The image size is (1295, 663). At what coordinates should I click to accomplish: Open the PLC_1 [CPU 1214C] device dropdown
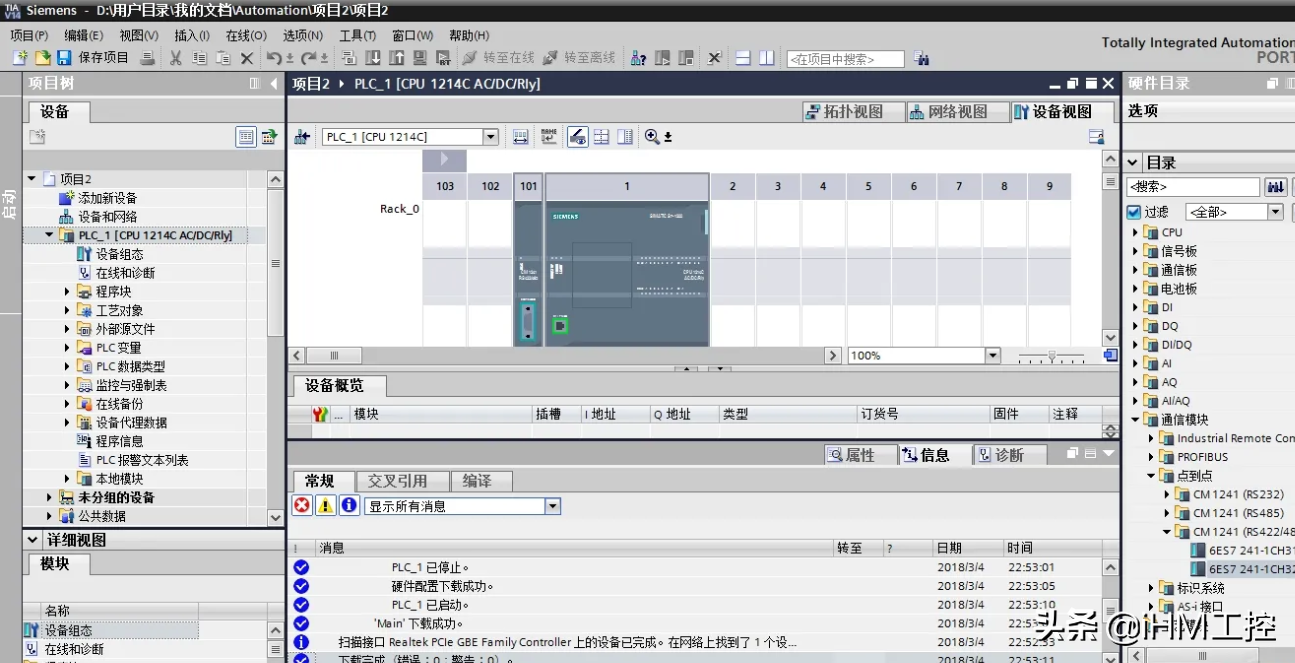[x=490, y=137]
